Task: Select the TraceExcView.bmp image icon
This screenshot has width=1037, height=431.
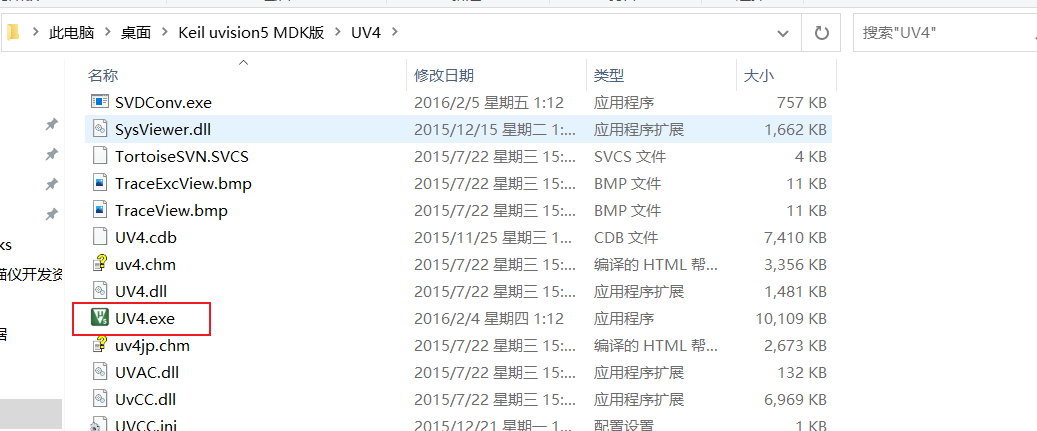Action: coord(99,183)
